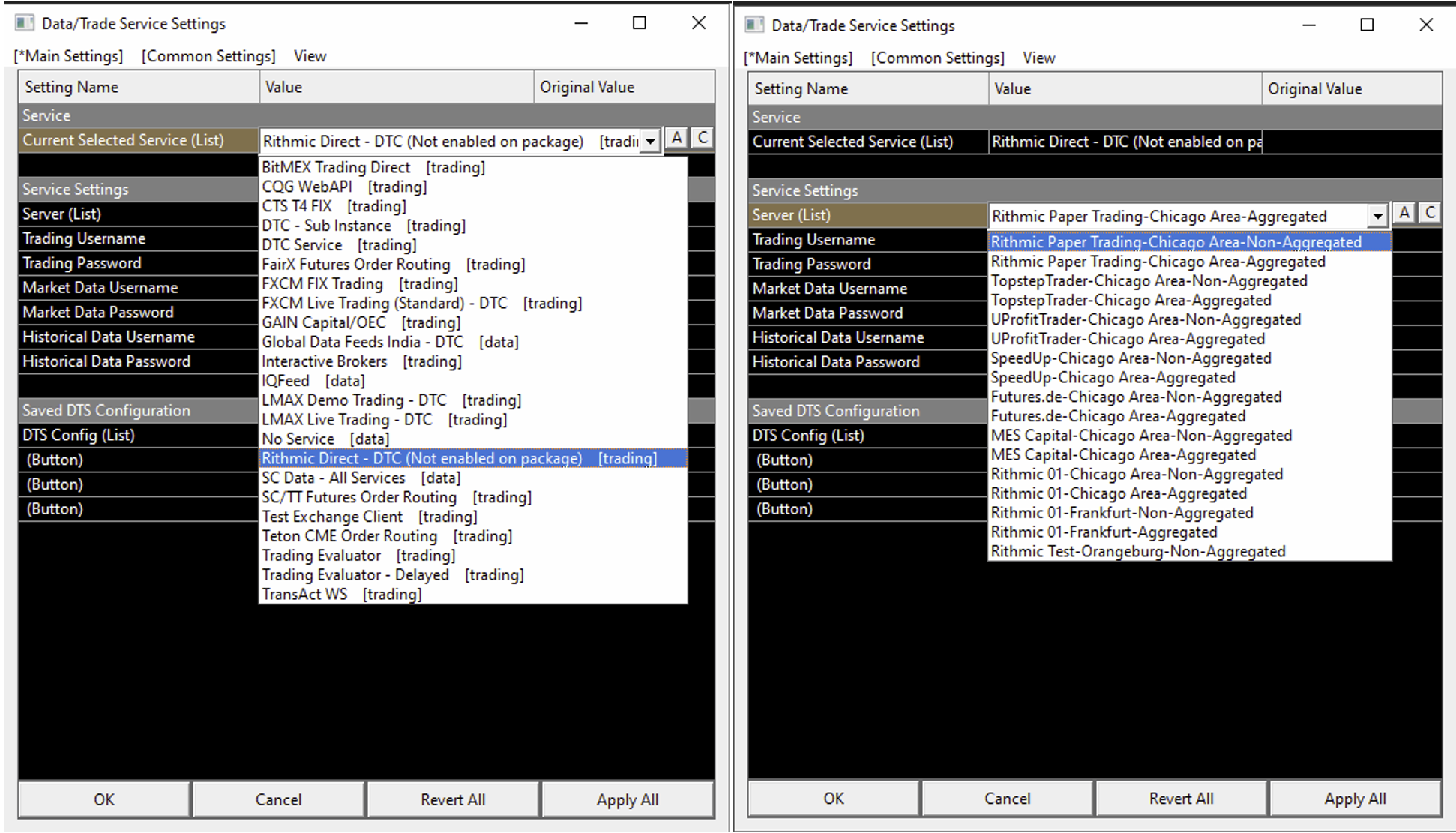Image resolution: width=1456 pixels, height=833 pixels.
Task: Click left window's title bar app icon
Action: [x=25, y=23]
